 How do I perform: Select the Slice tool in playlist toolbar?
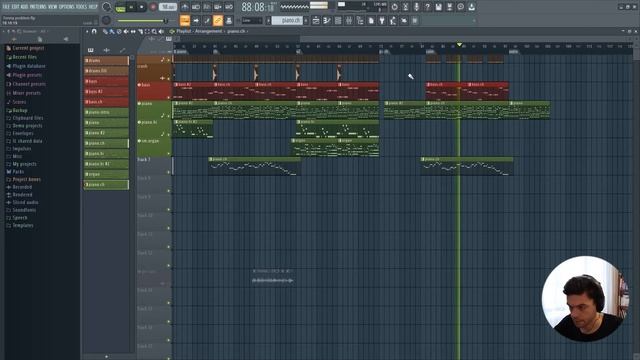(140, 31)
